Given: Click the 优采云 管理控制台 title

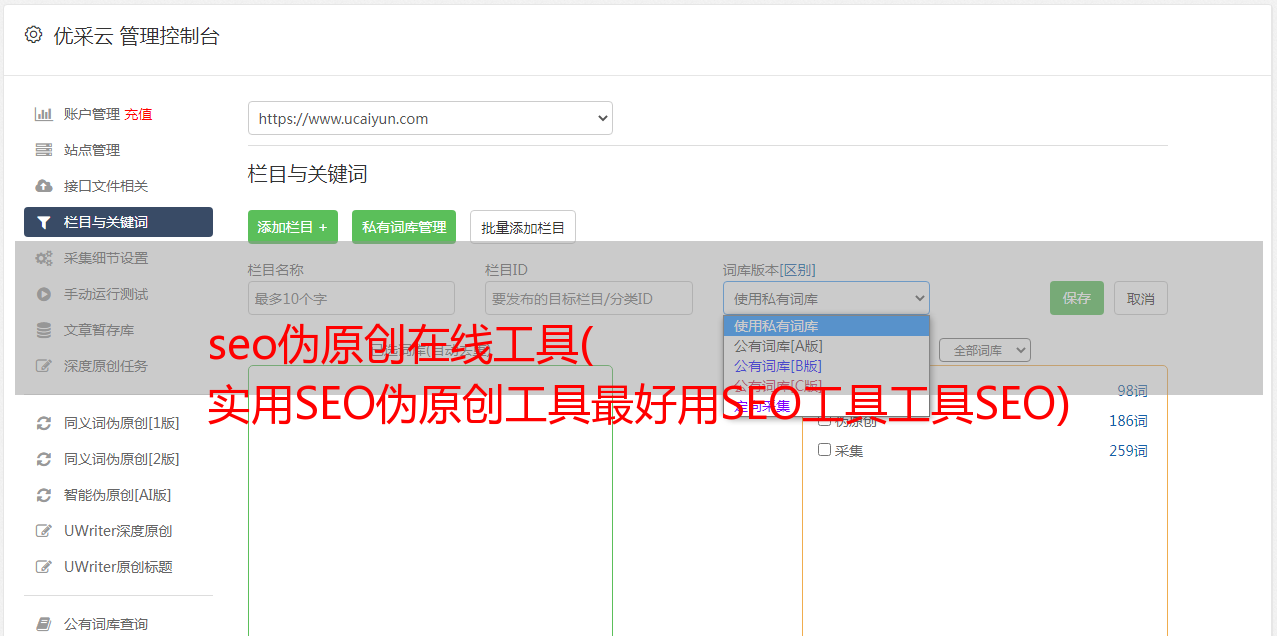Looking at the screenshot, I should 136,36.
